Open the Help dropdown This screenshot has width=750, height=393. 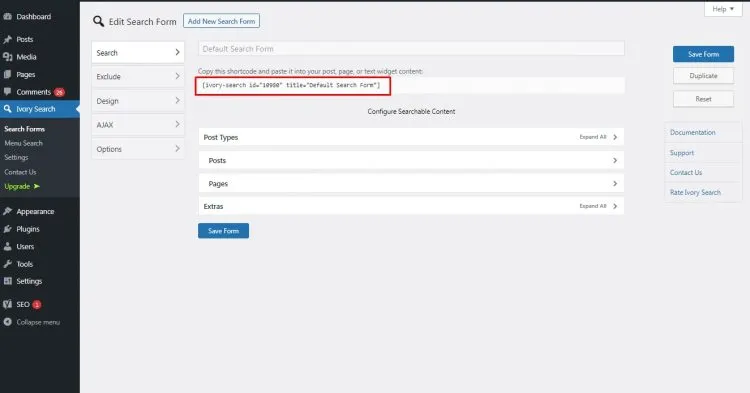pyautogui.click(x=723, y=9)
